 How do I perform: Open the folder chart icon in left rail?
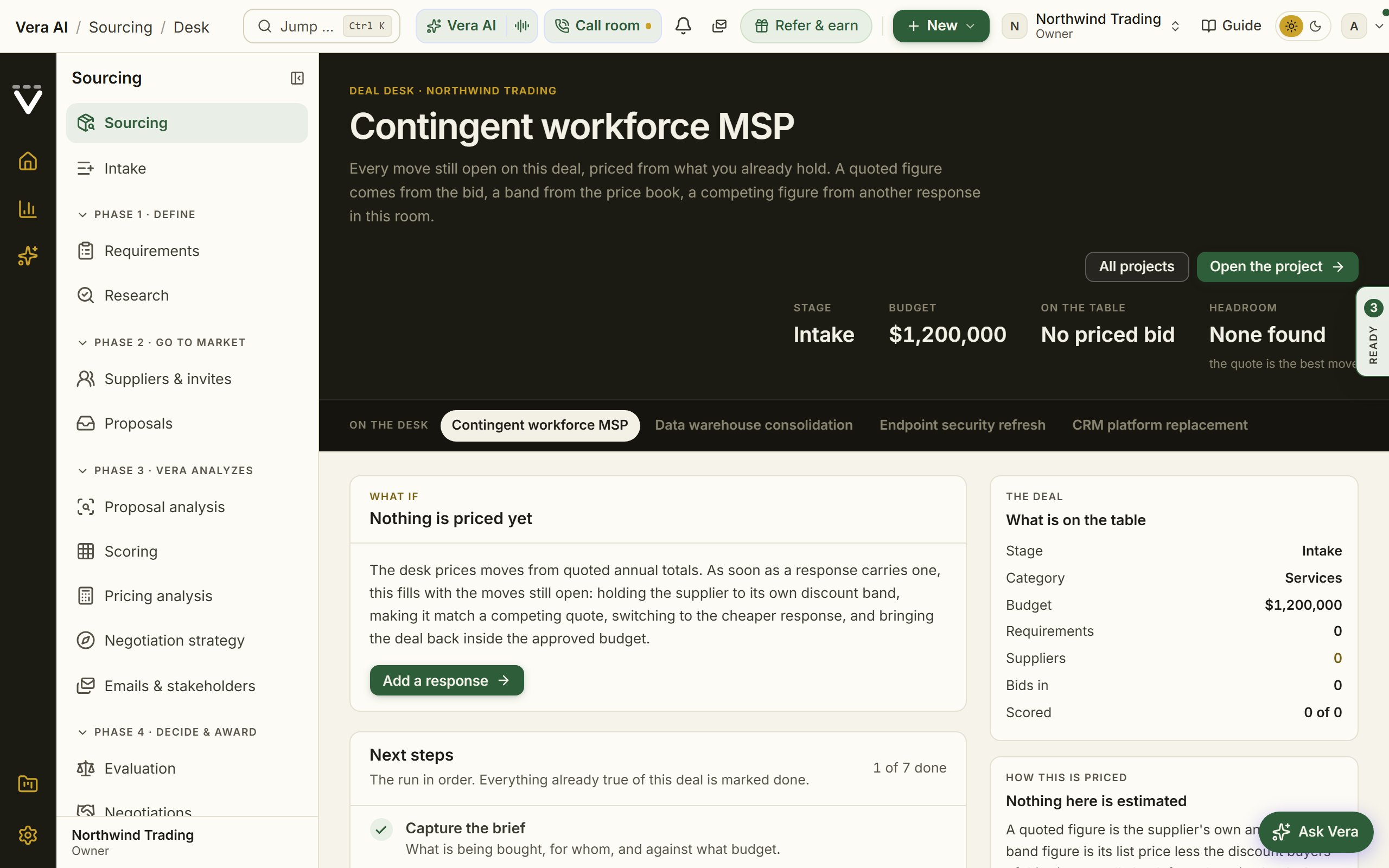click(28, 783)
